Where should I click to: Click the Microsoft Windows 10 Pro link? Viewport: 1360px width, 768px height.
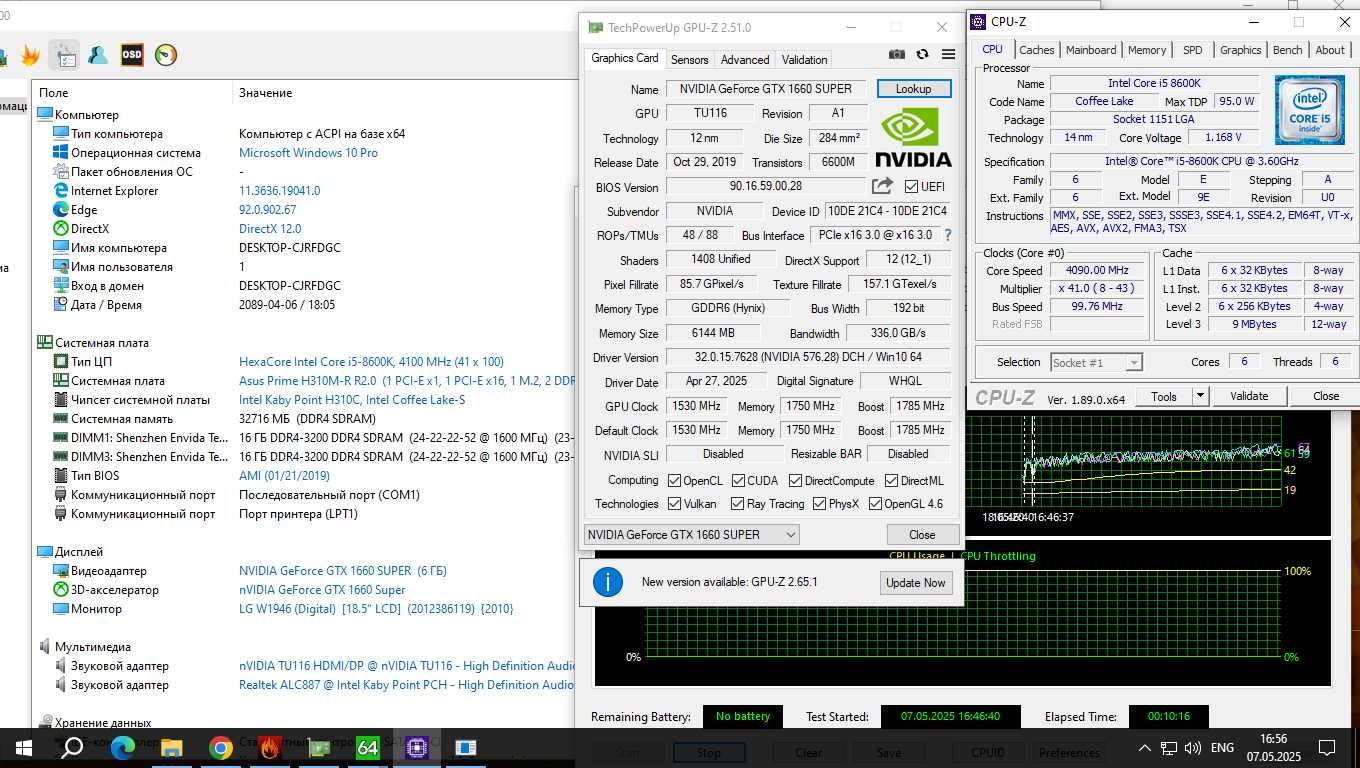(x=308, y=153)
